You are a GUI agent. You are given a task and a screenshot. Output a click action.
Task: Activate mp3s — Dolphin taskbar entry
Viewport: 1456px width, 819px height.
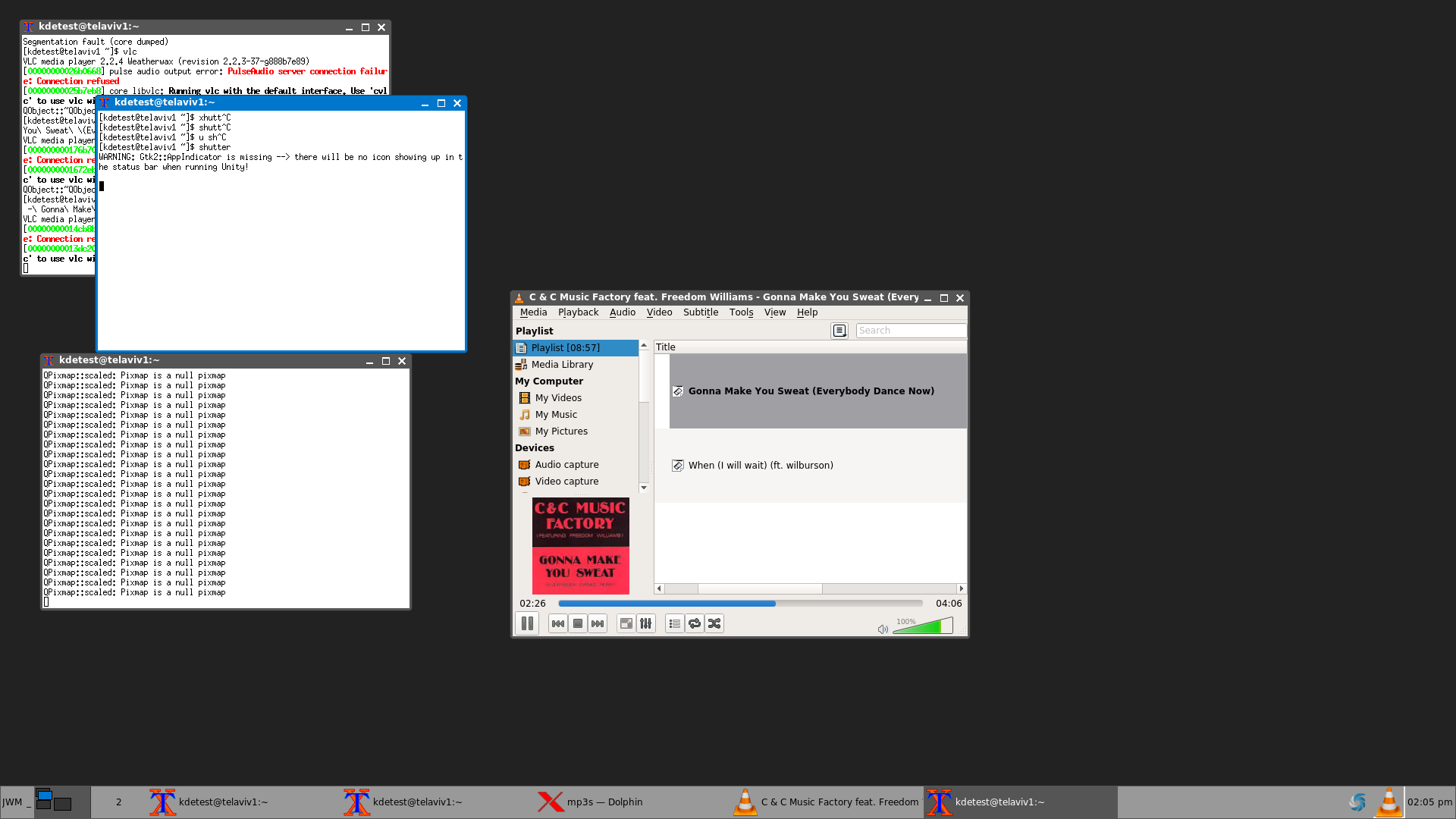point(632,802)
